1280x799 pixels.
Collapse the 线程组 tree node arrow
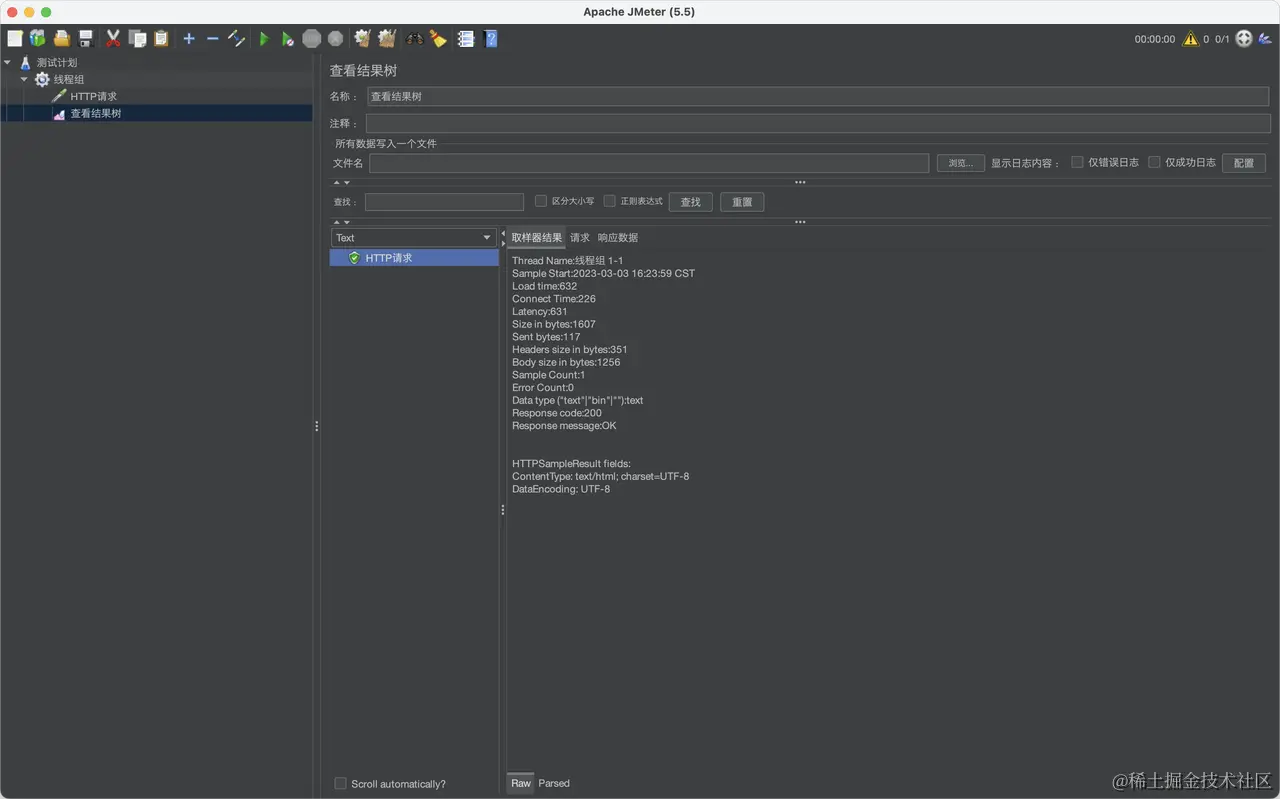click(24, 79)
